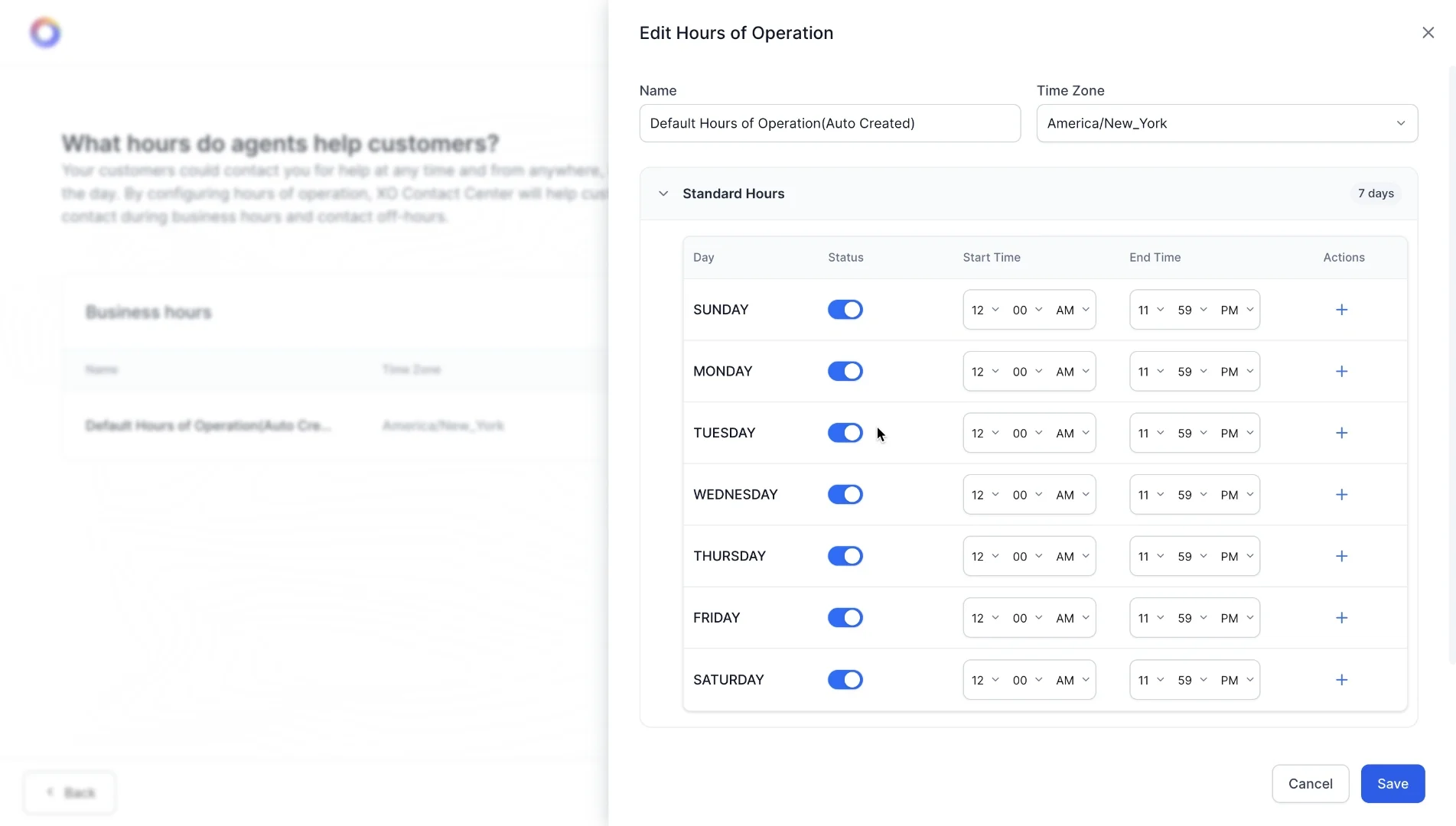Click the colorful app logo in the corner
The height and width of the screenshot is (826, 1456).
(46, 31)
